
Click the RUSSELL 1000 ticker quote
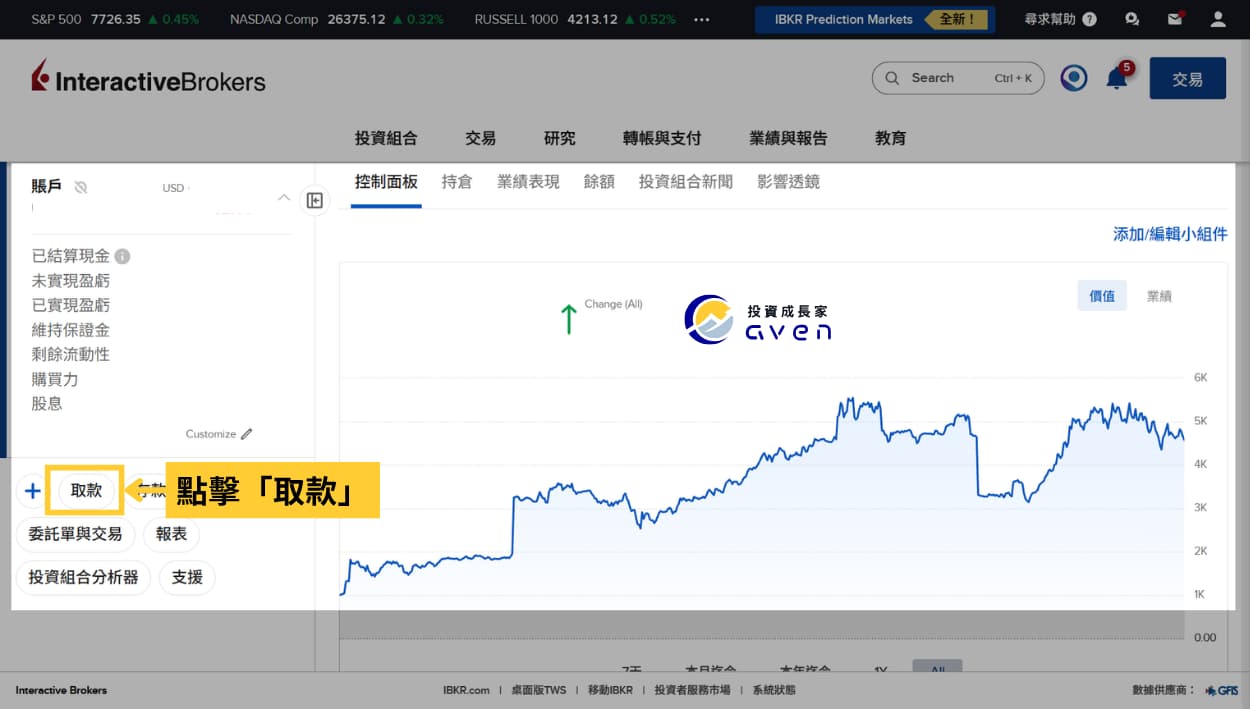coord(575,19)
